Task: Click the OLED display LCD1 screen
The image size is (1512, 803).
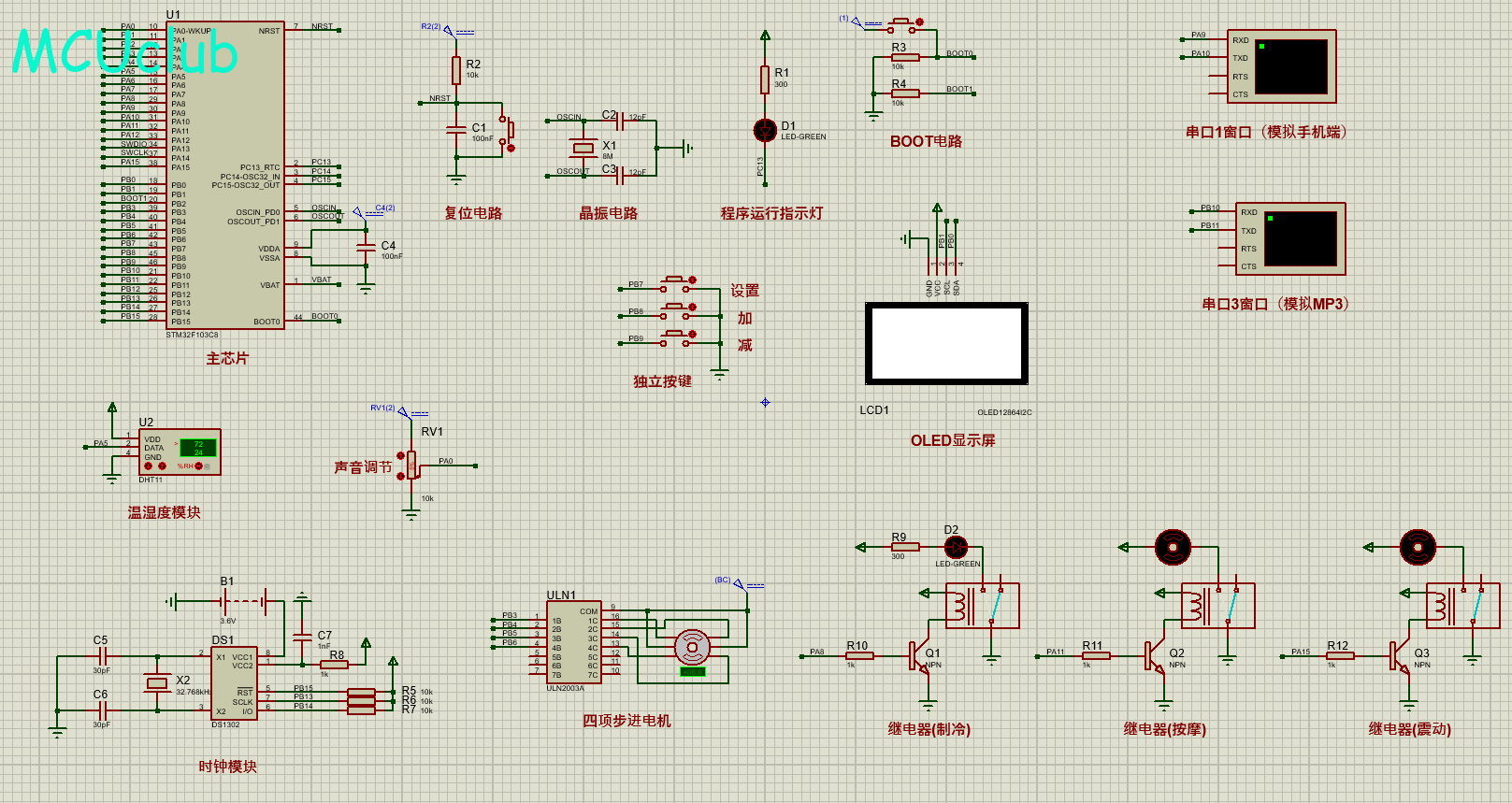Action: pyautogui.click(x=946, y=343)
